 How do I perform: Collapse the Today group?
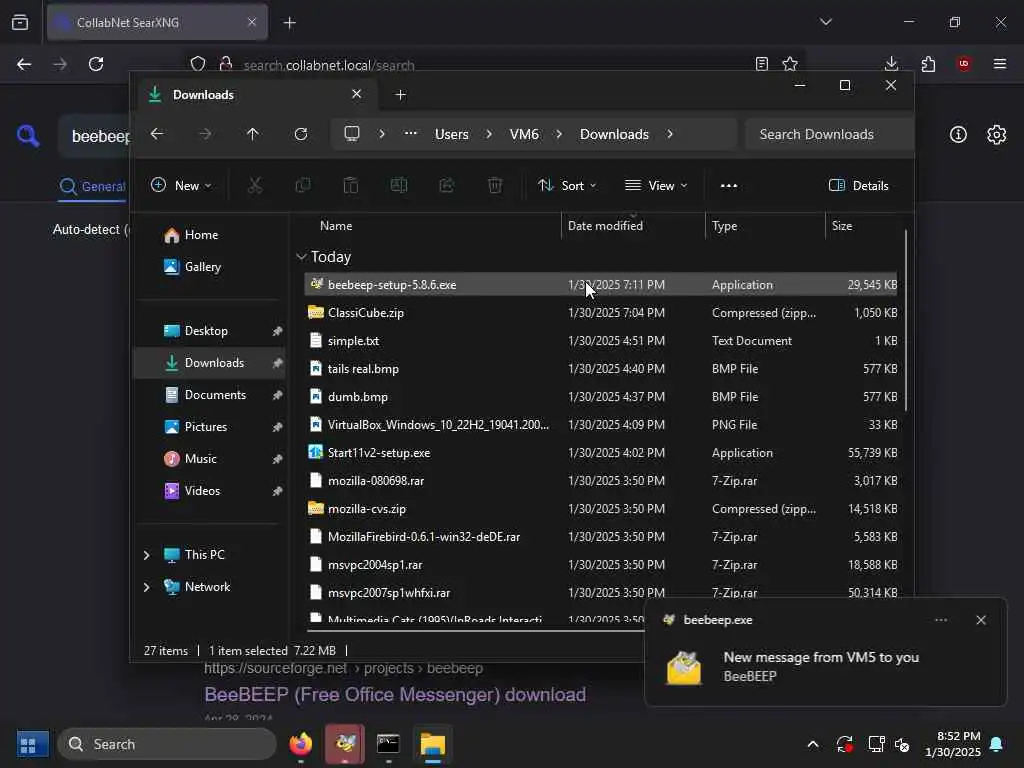click(301, 257)
